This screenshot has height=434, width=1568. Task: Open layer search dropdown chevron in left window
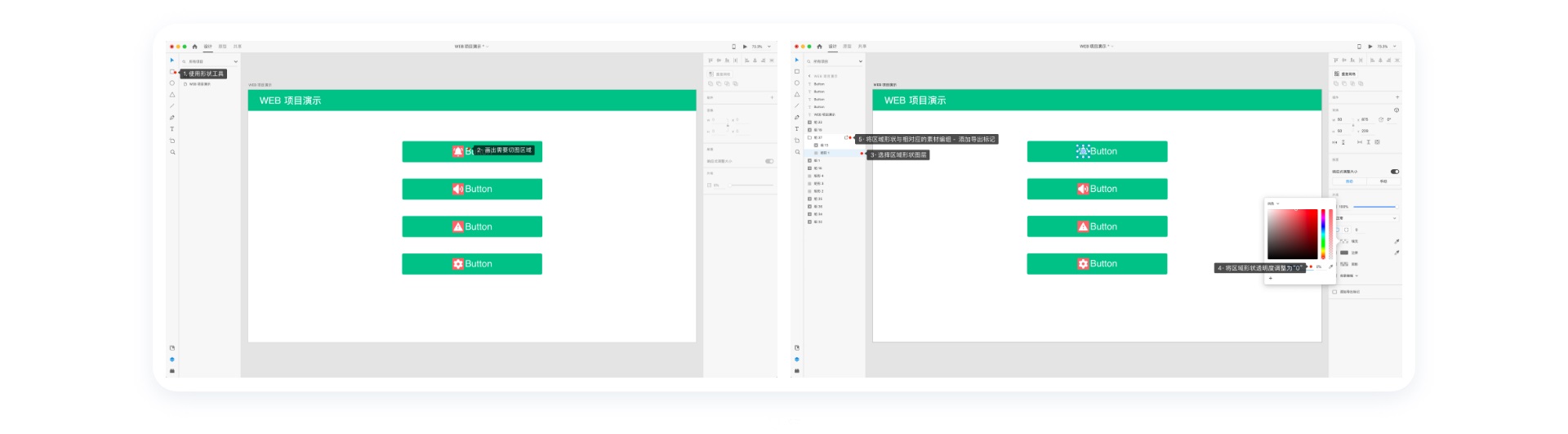236,61
